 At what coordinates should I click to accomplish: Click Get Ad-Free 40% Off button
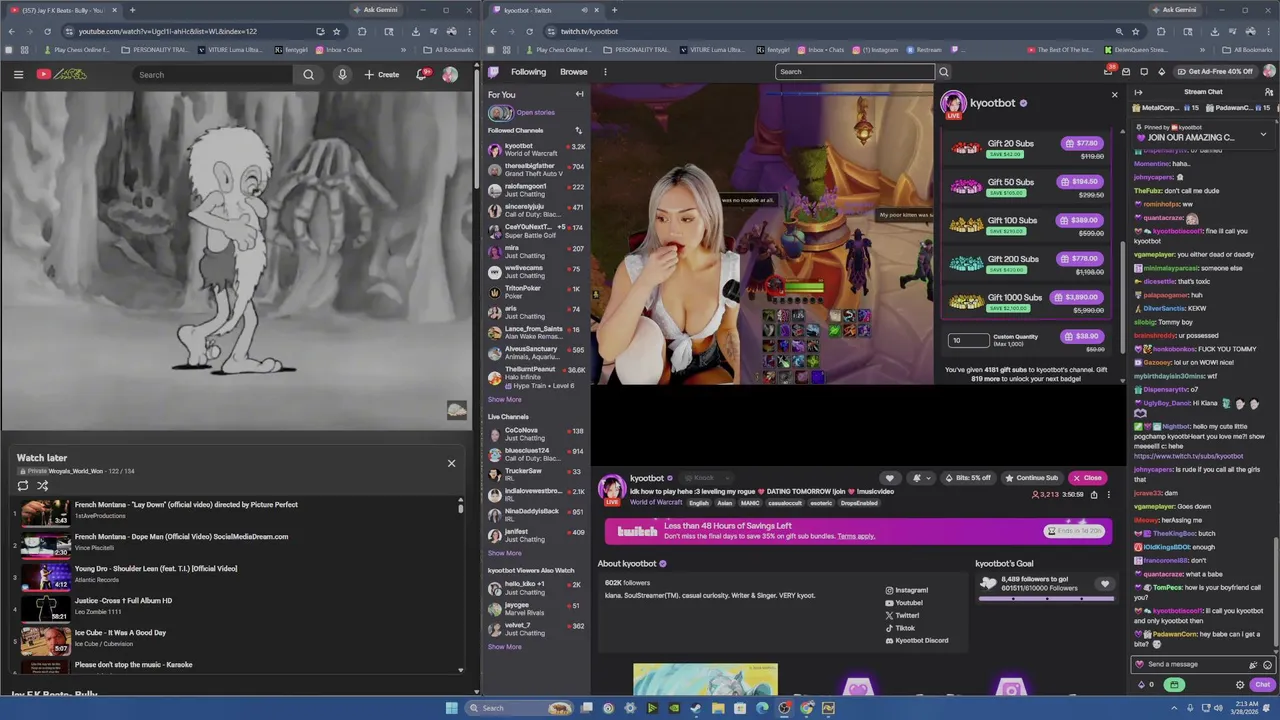tap(1215, 72)
